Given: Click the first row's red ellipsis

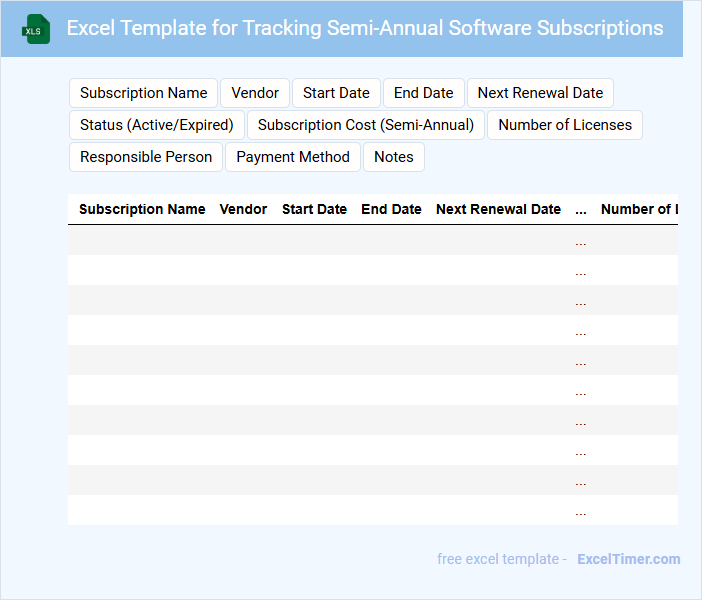Looking at the screenshot, I should (x=581, y=242).
